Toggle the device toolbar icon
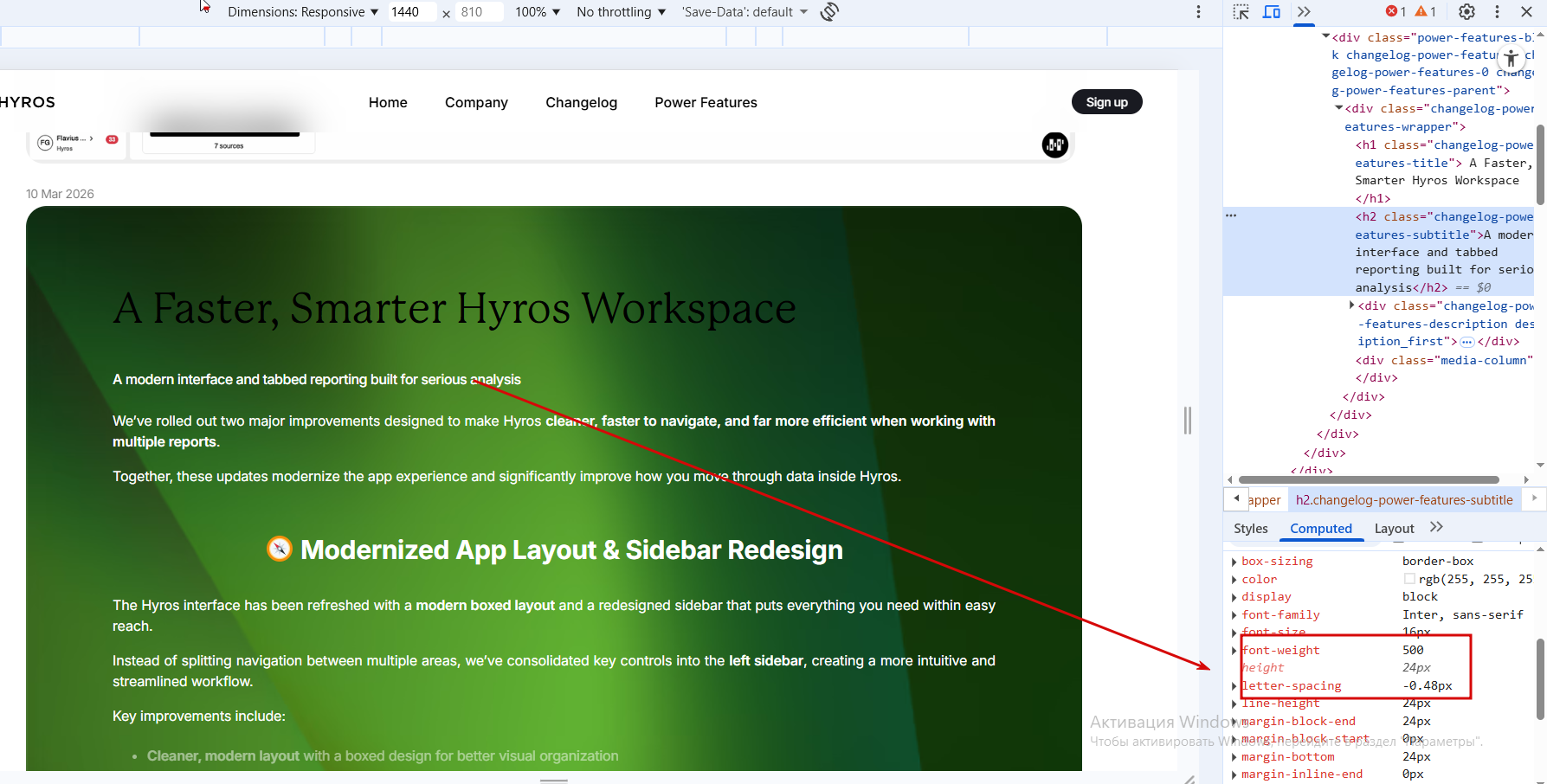The width and height of the screenshot is (1547, 784). pyautogui.click(x=1272, y=12)
